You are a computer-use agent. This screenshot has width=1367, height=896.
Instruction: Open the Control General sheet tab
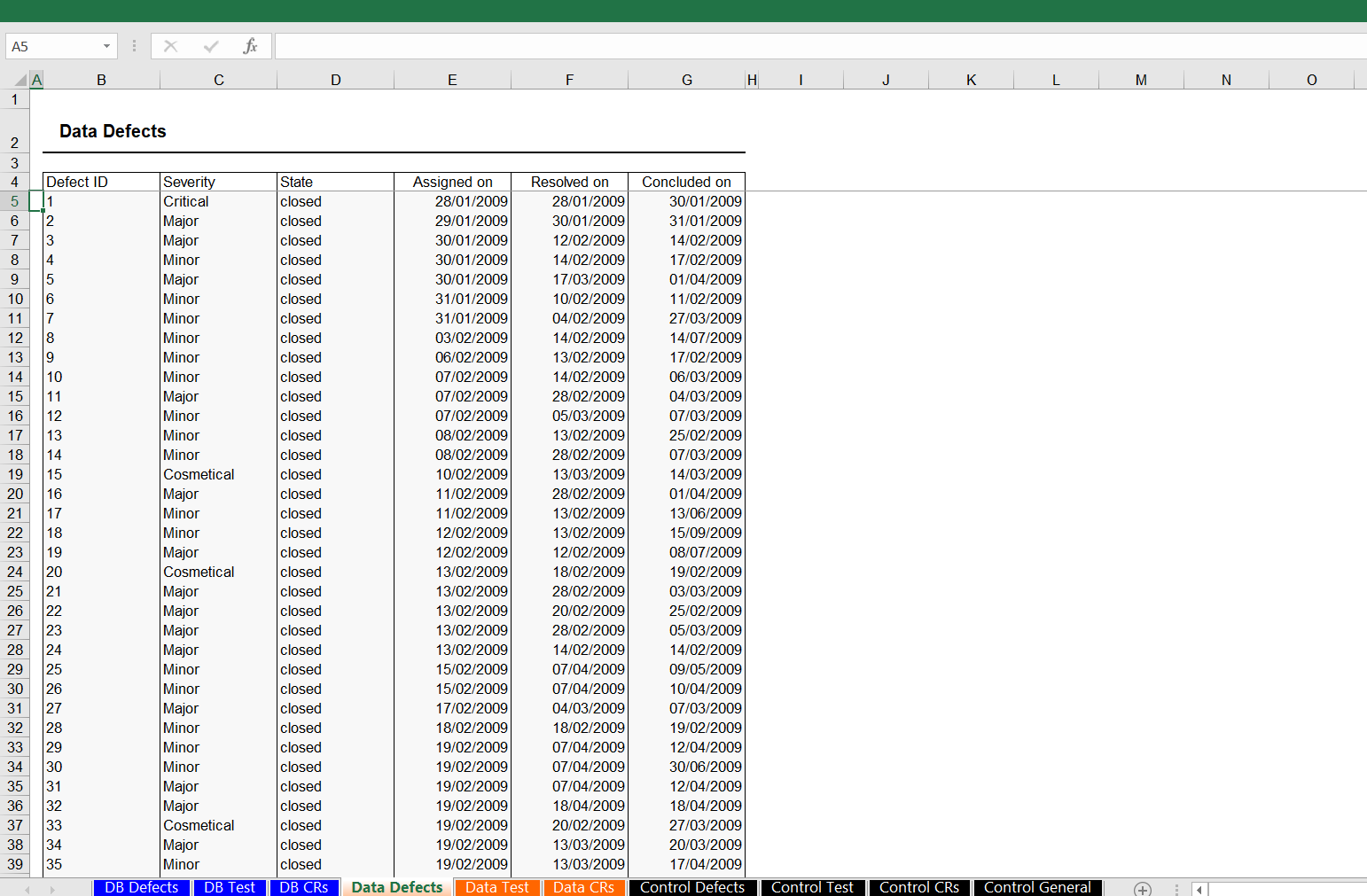(x=1037, y=887)
